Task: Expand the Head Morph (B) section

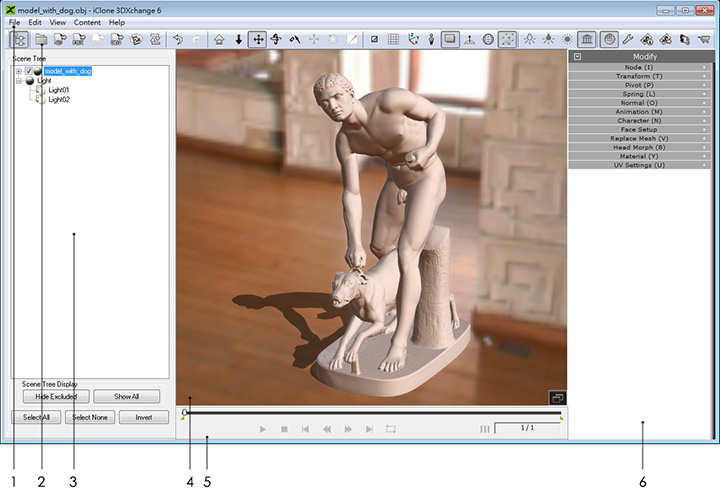Action: click(x=639, y=147)
